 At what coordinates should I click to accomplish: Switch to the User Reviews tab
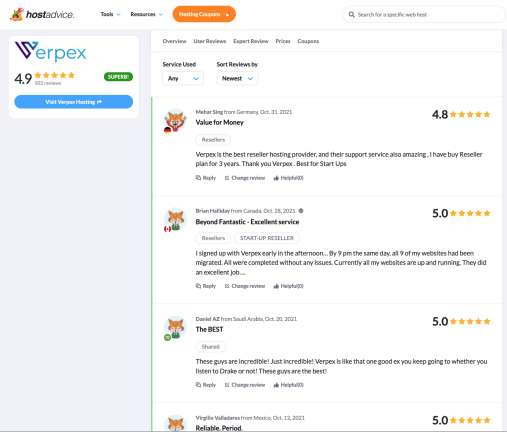coord(210,41)
